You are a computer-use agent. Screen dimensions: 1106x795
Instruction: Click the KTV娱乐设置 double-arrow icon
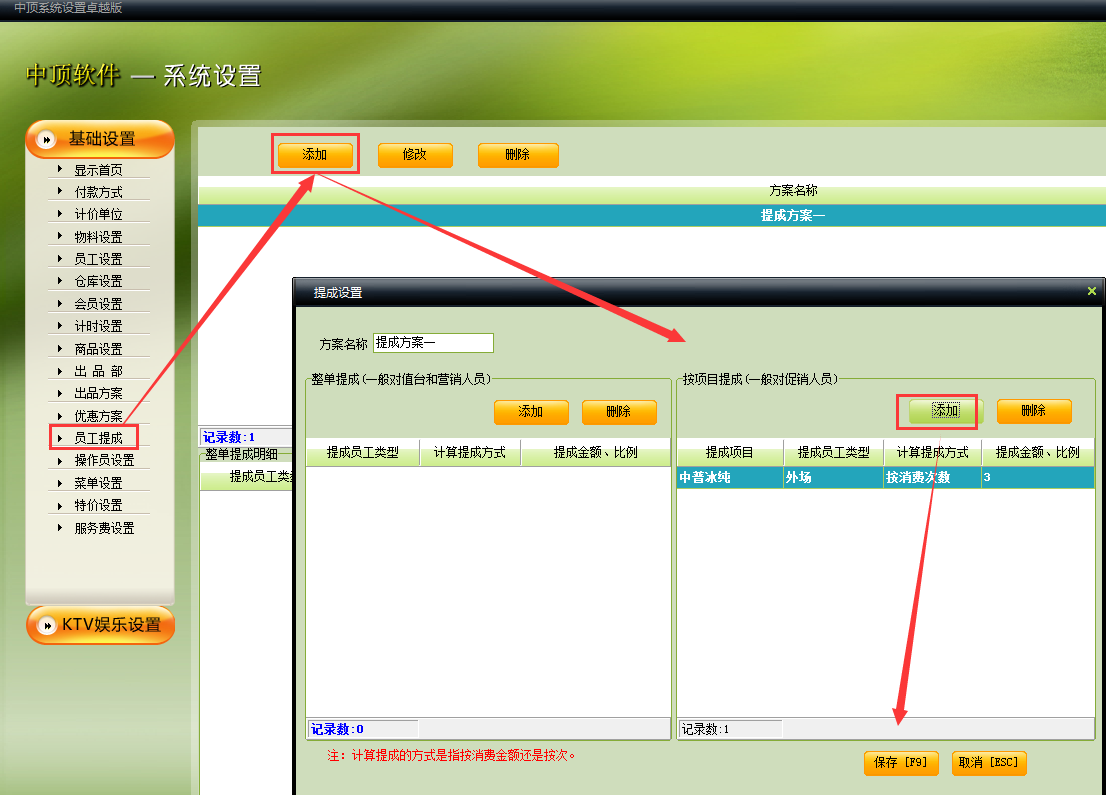46,625
